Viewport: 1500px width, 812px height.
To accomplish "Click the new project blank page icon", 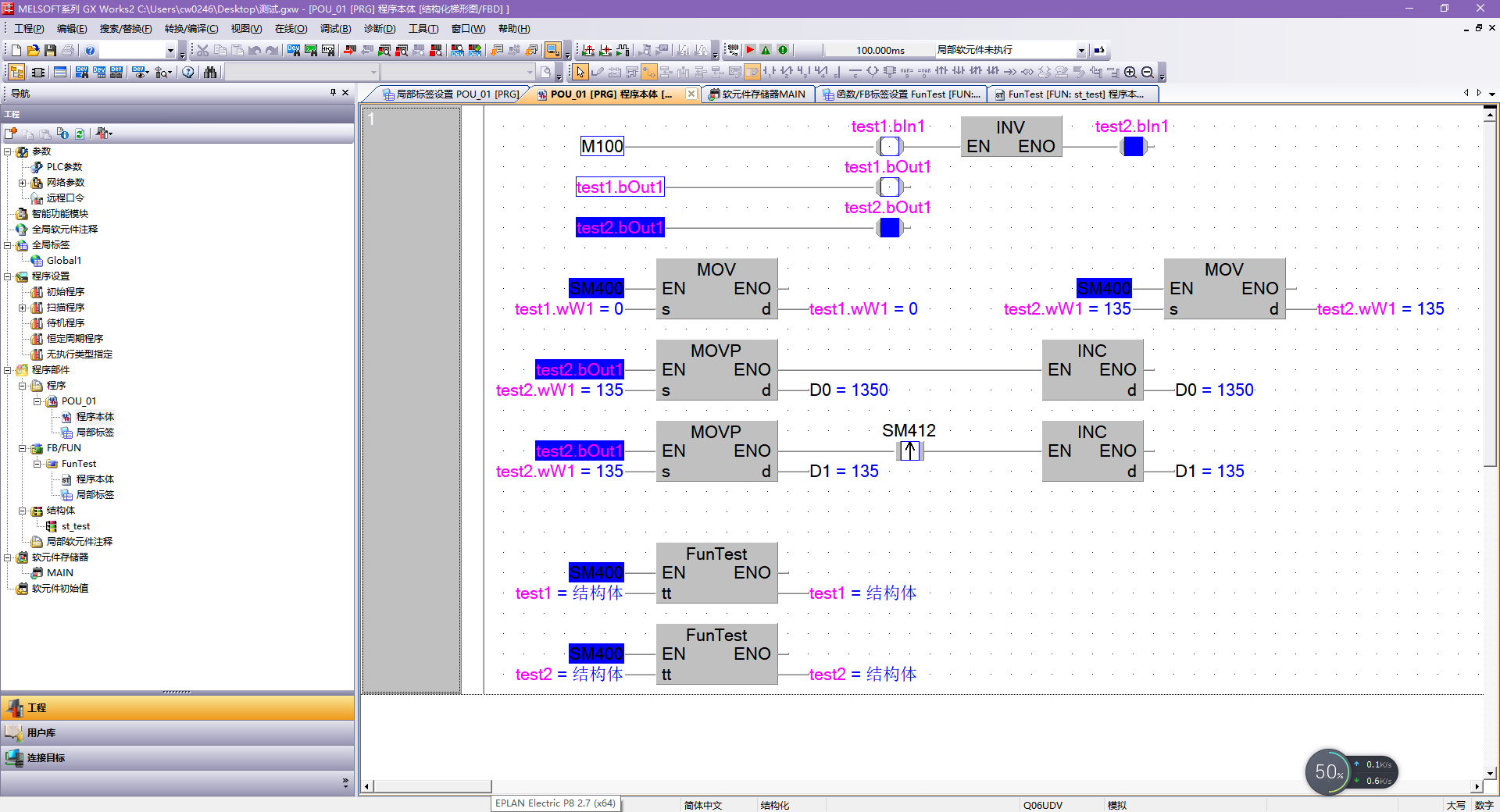I will [x=16, y=50].
